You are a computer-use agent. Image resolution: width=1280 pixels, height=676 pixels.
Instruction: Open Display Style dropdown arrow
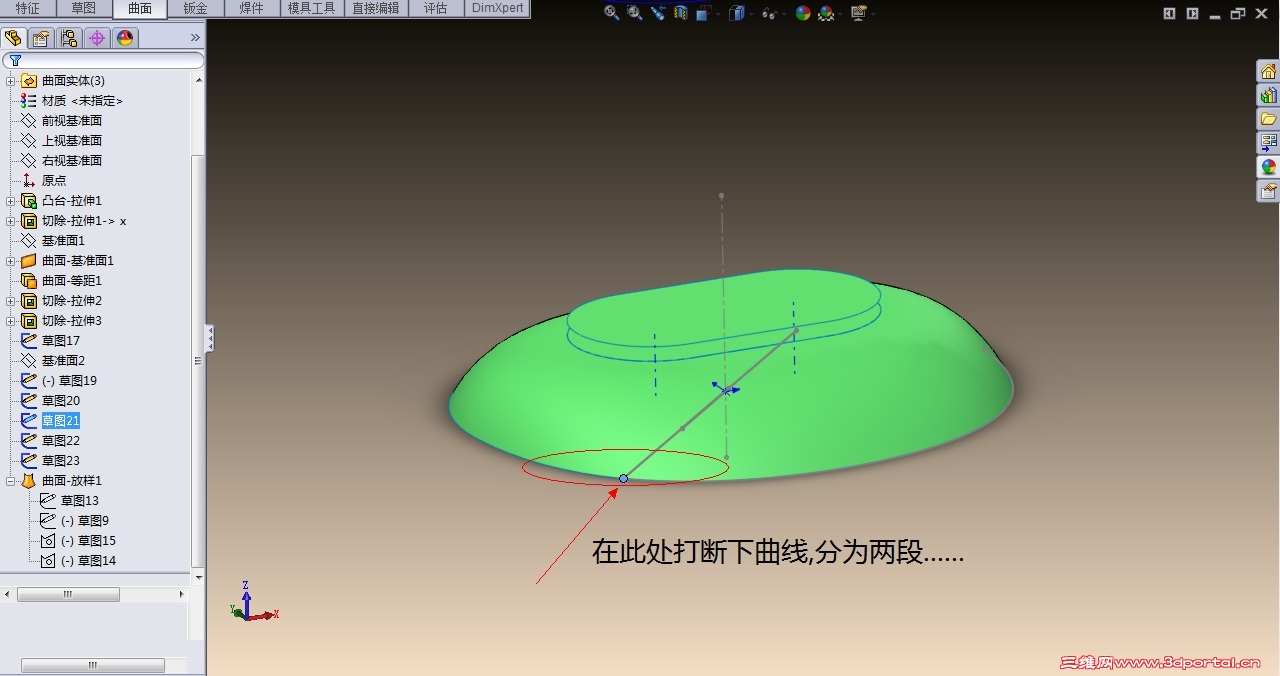coord(751,14)
